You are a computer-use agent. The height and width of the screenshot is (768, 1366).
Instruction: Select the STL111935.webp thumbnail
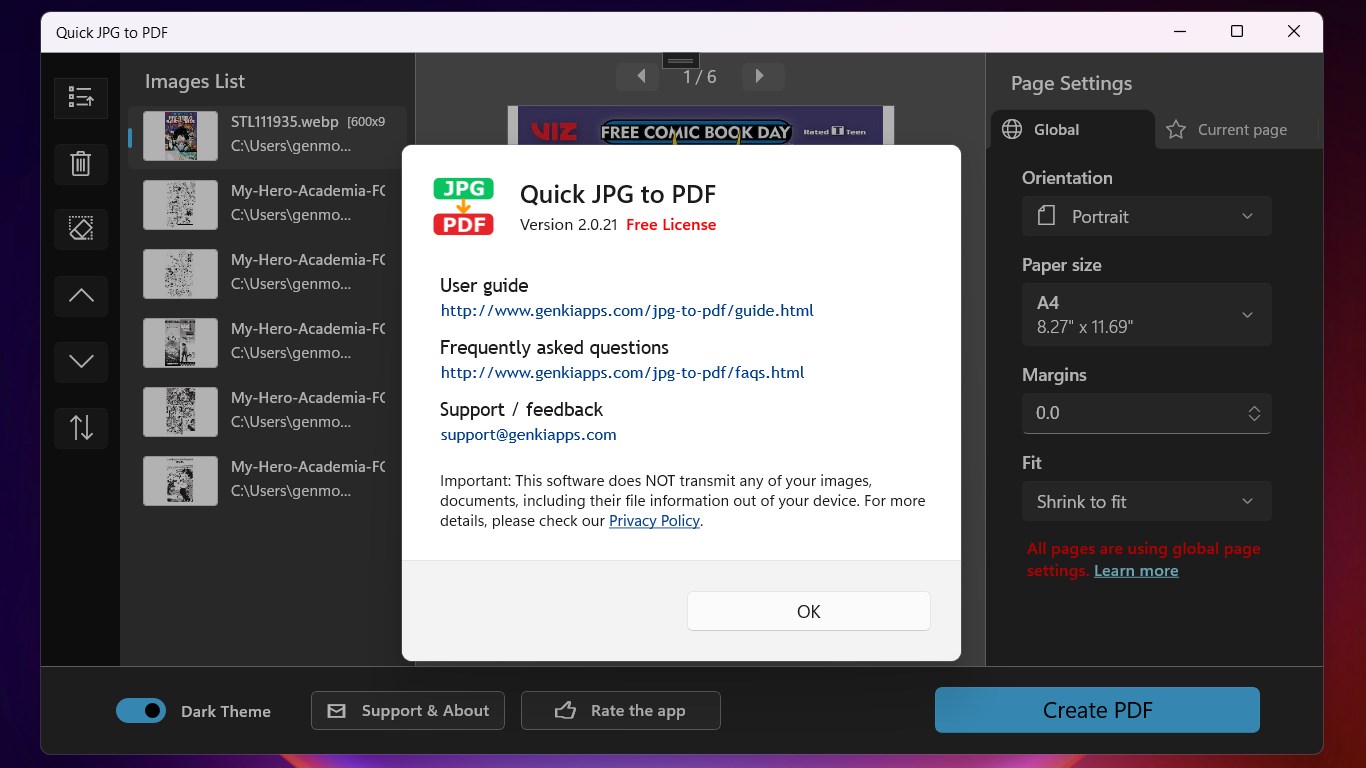pyautogui.click(x=180, y=136)
